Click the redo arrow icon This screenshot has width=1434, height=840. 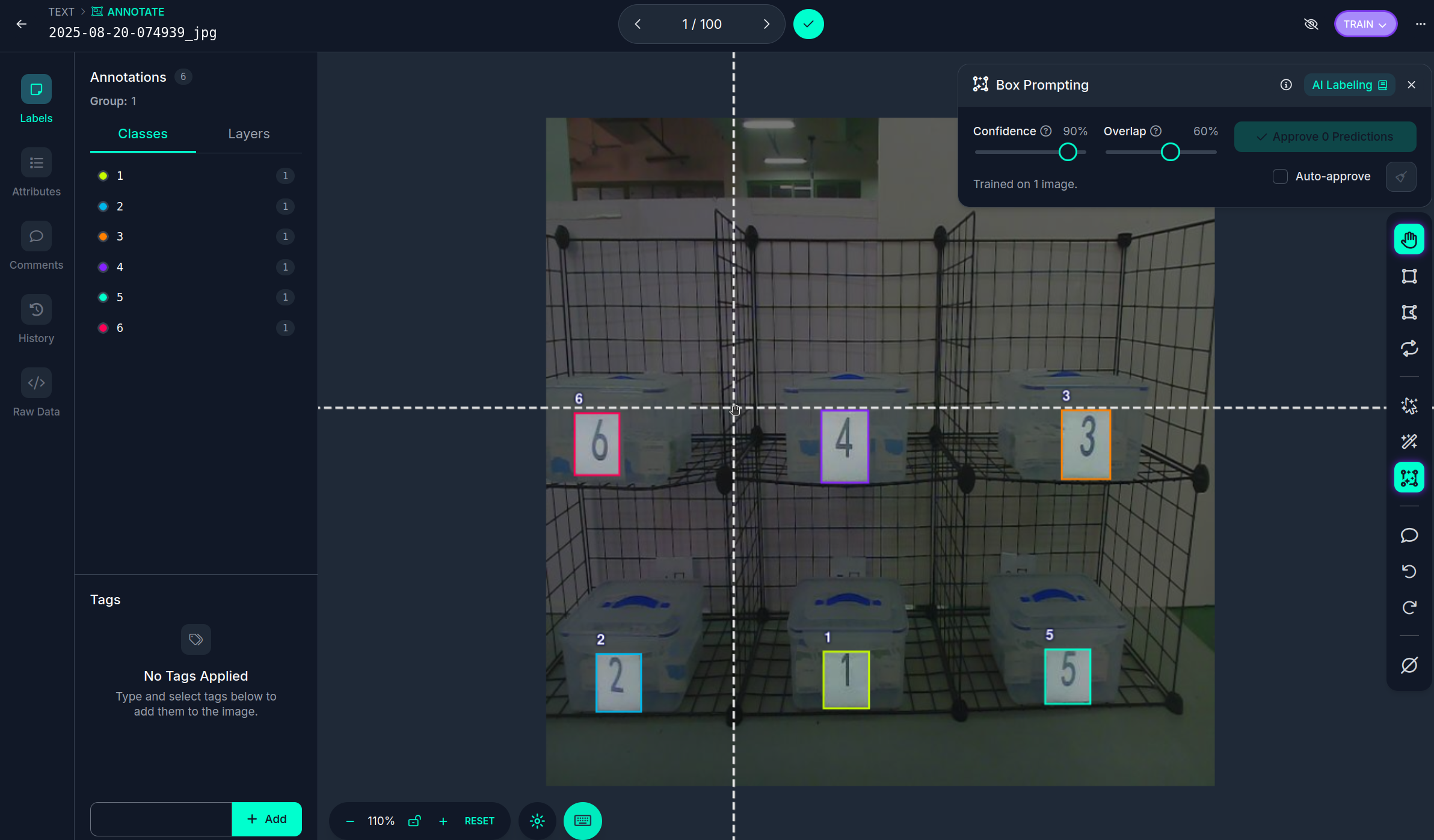click(x=1409, y=607)
